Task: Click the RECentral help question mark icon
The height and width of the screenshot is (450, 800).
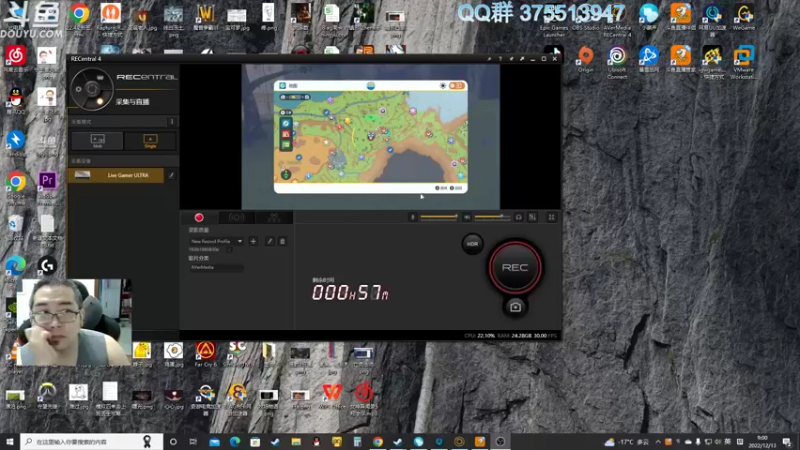Action: [x=500, y=59]
